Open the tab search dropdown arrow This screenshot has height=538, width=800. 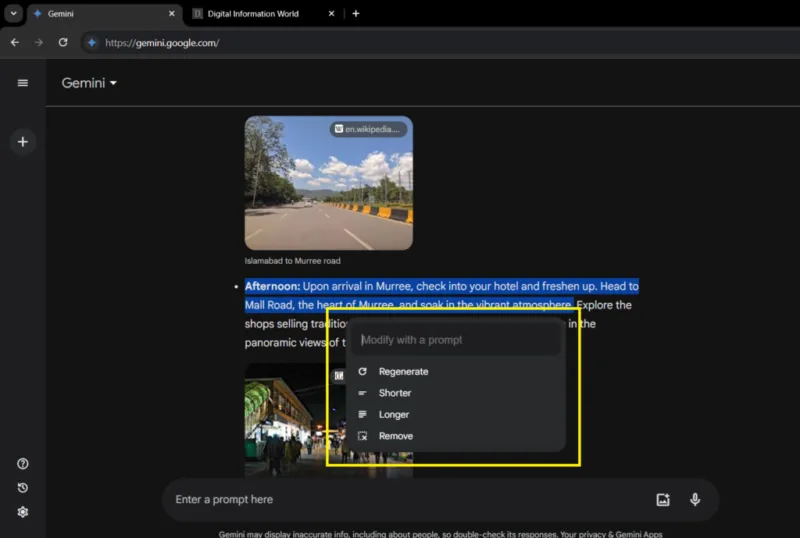[x=13, y=14]
